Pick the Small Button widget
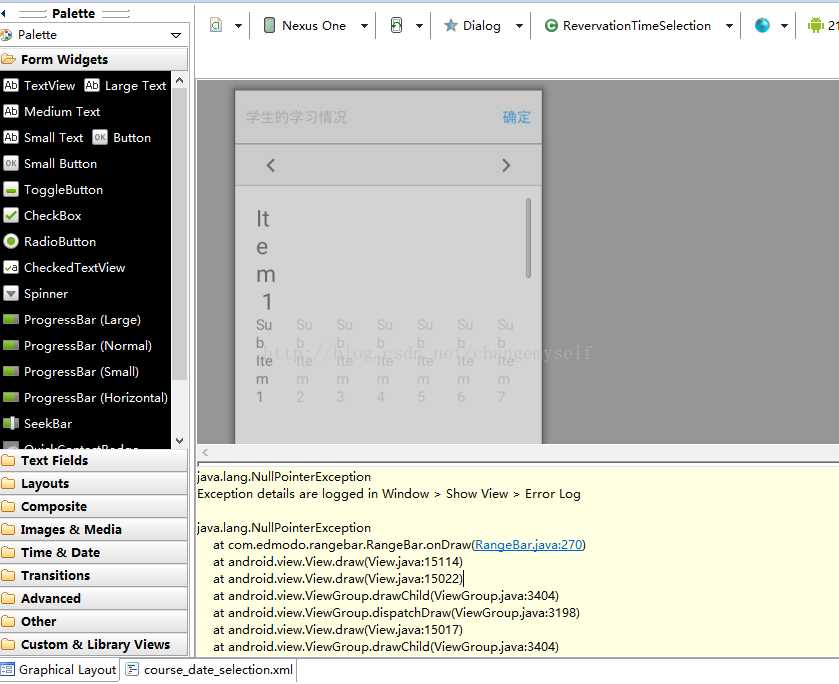 (x=50, y=164)
